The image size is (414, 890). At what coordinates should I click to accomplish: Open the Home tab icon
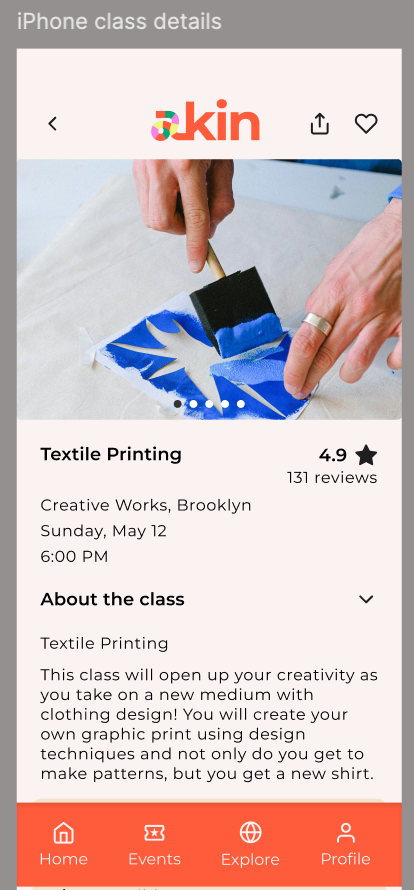tap(64, 833)
